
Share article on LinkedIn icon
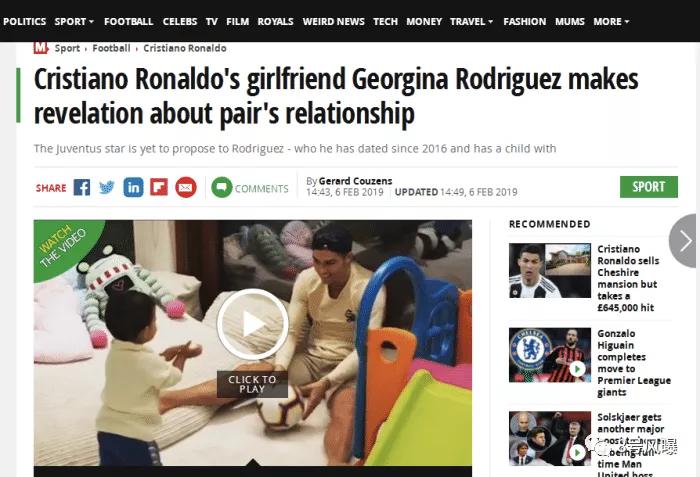(133, 188)
